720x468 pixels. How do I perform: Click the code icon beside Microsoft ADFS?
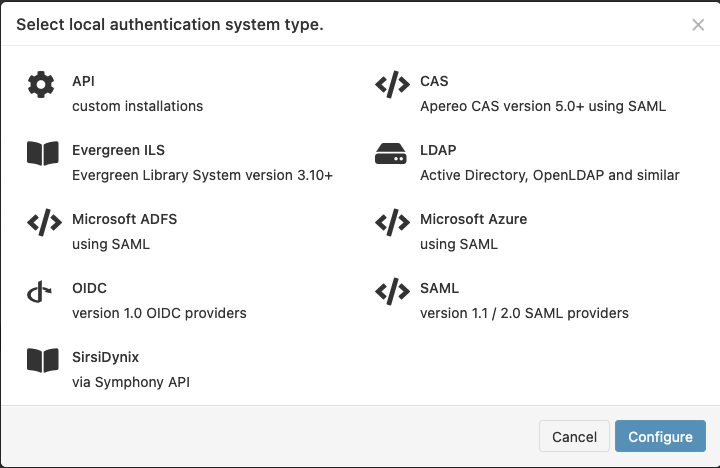tap(43, 222)
